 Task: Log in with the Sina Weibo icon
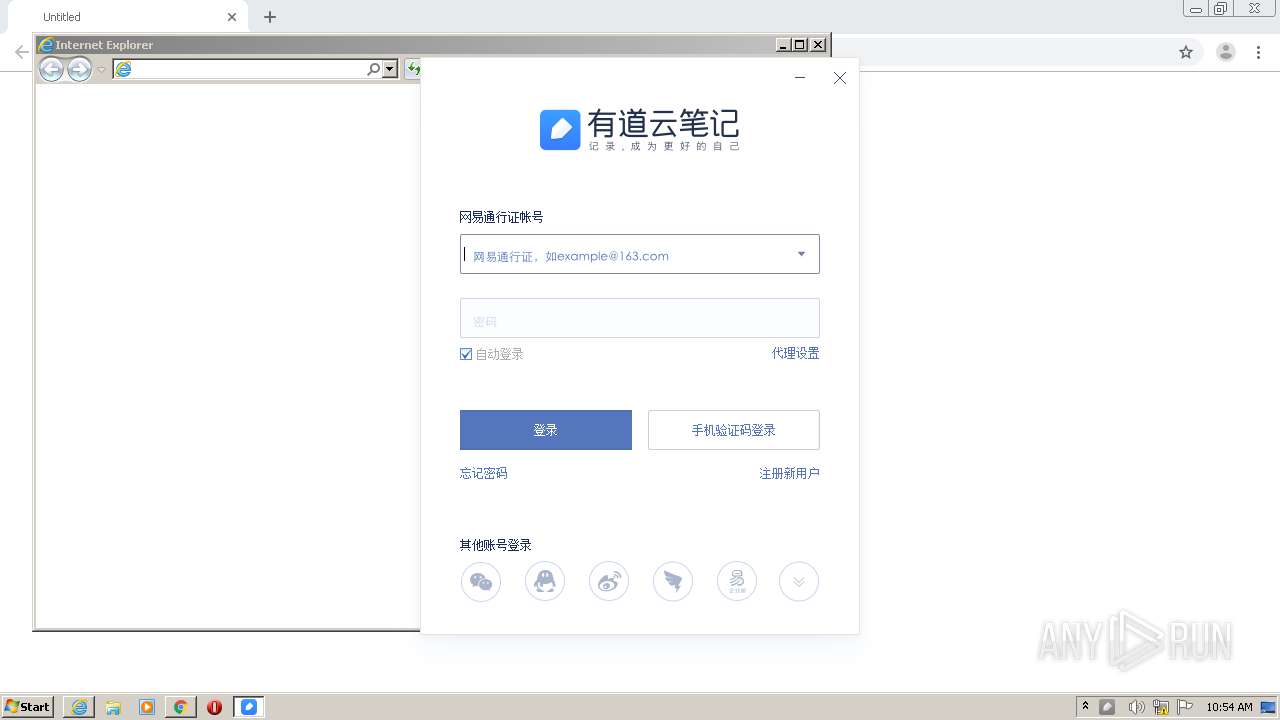(609, 581)
